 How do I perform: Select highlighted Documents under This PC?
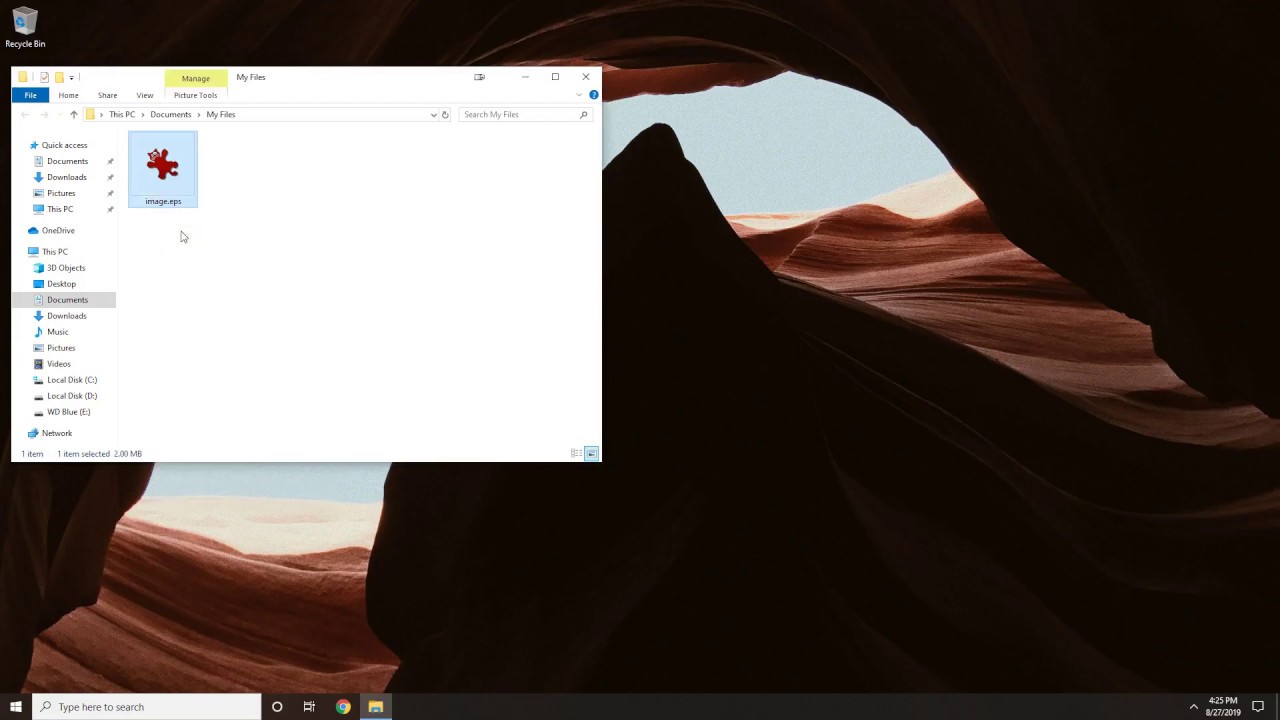(67, 300)
